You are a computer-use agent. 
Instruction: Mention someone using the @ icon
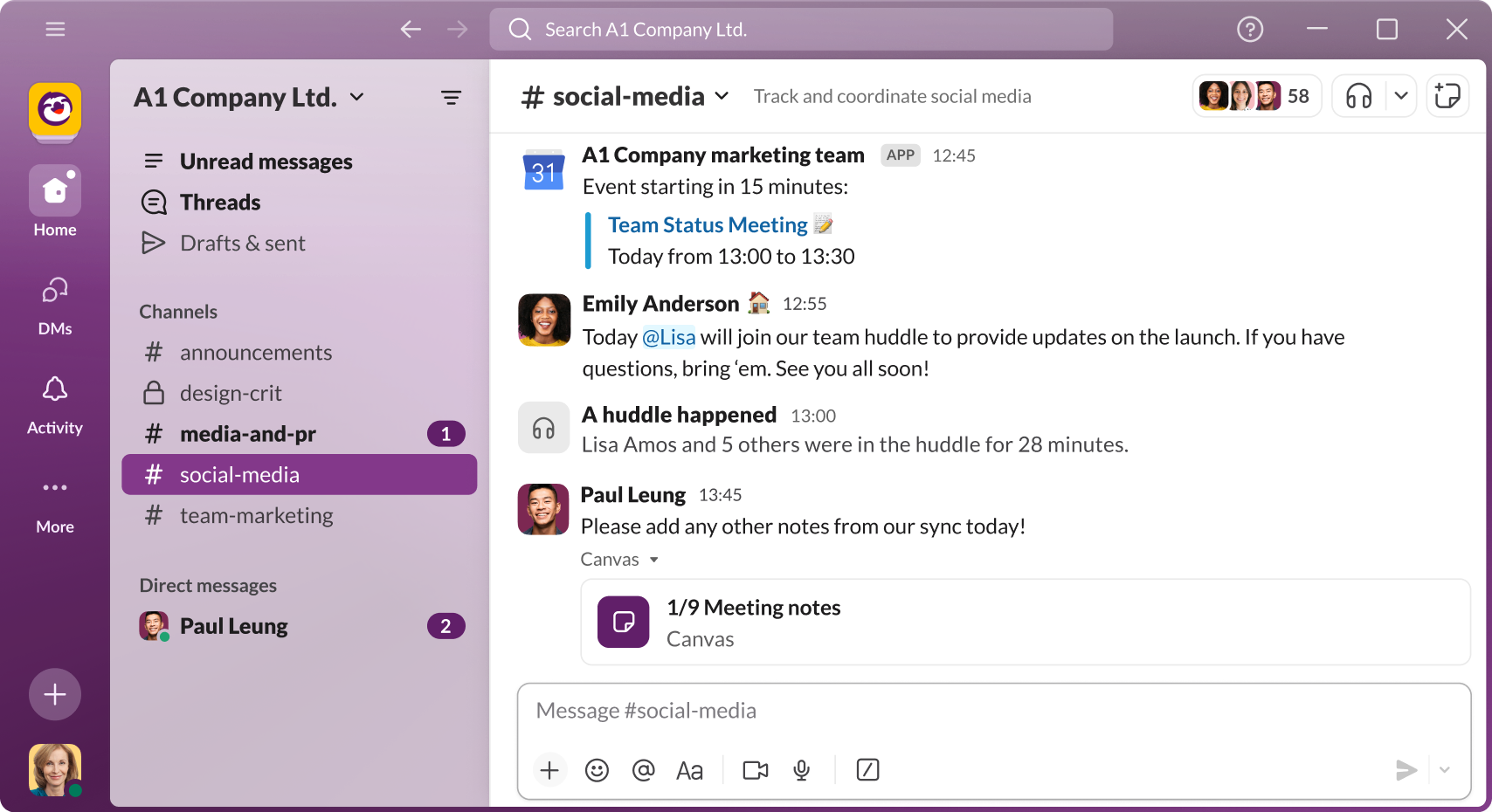(x=644, y=770)
